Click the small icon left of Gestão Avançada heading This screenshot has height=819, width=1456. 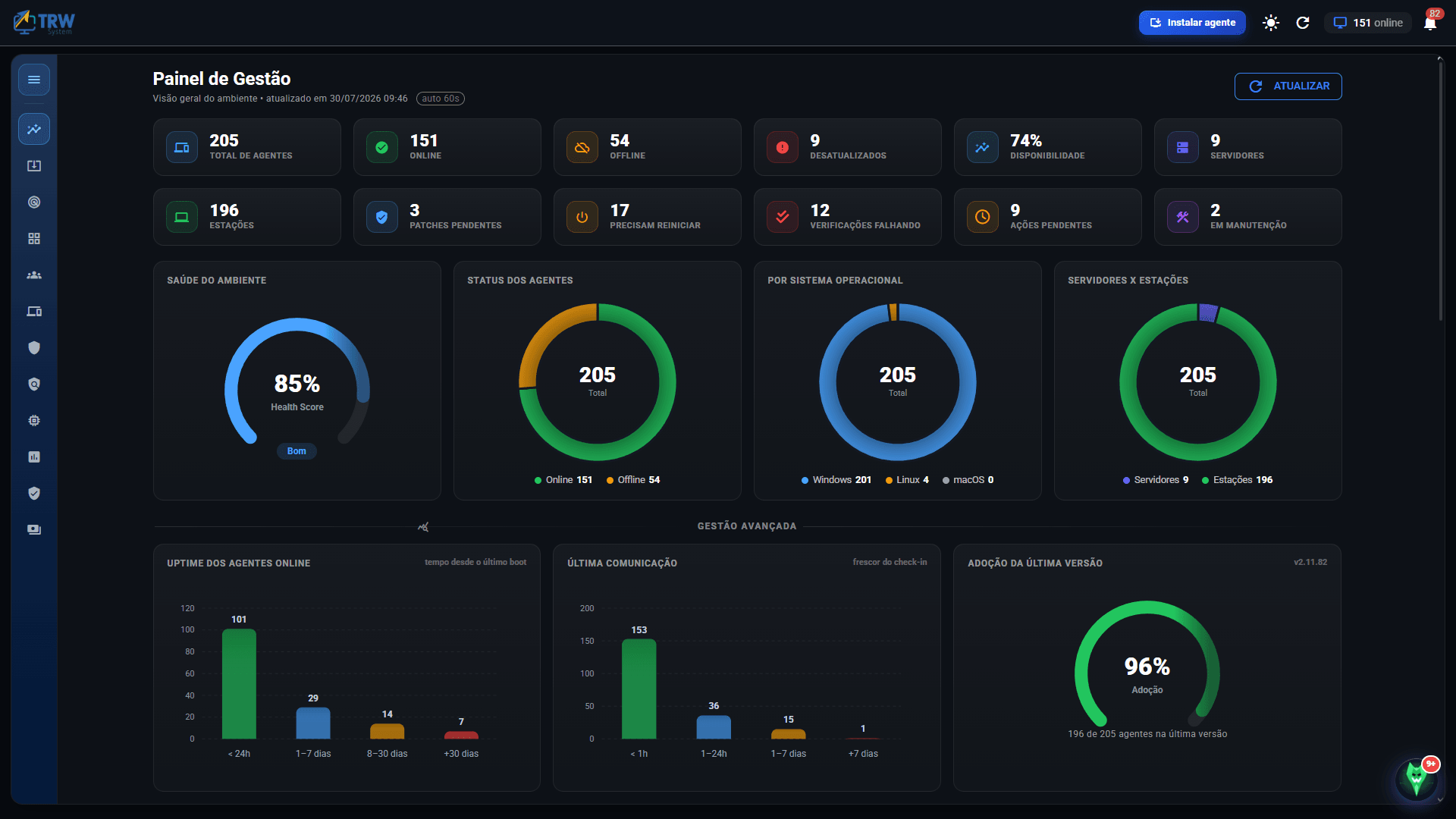click(x=423, y=526)
